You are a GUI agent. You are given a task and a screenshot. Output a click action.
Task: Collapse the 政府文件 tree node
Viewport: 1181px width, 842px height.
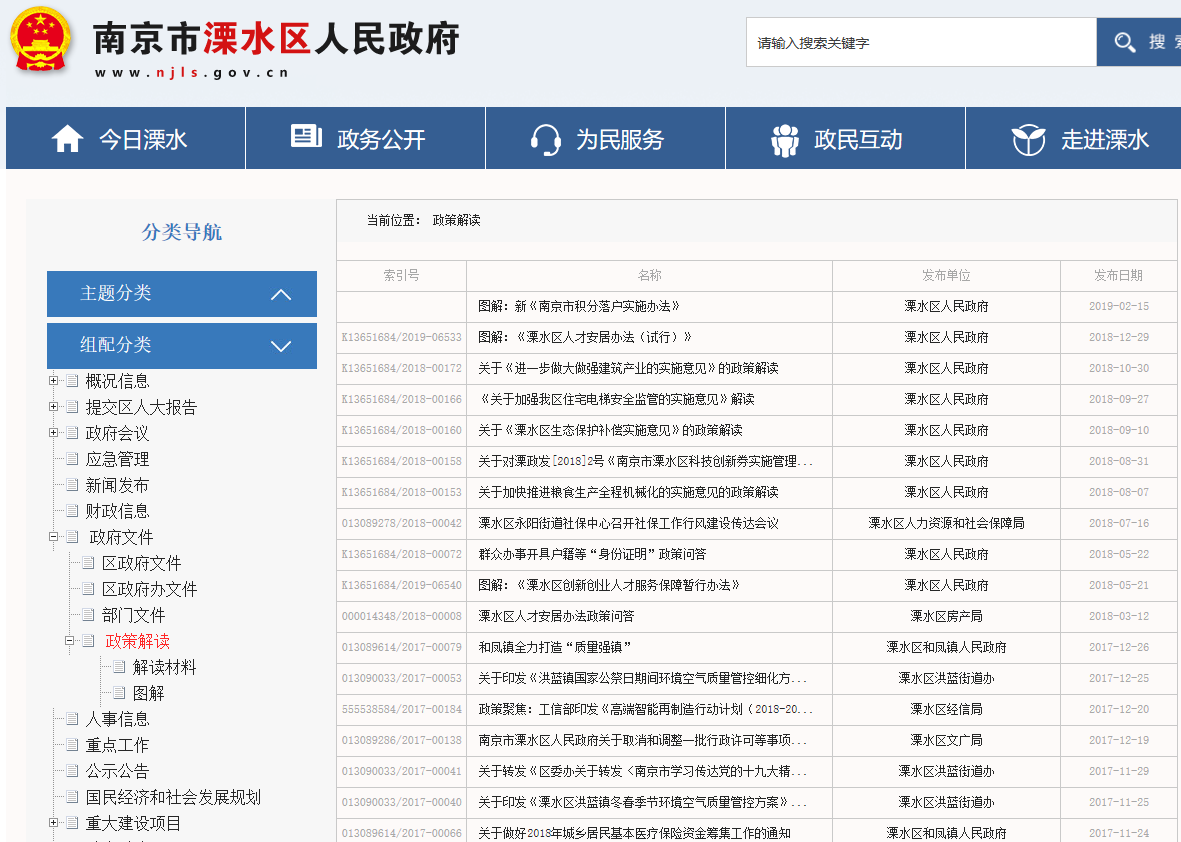53,537
